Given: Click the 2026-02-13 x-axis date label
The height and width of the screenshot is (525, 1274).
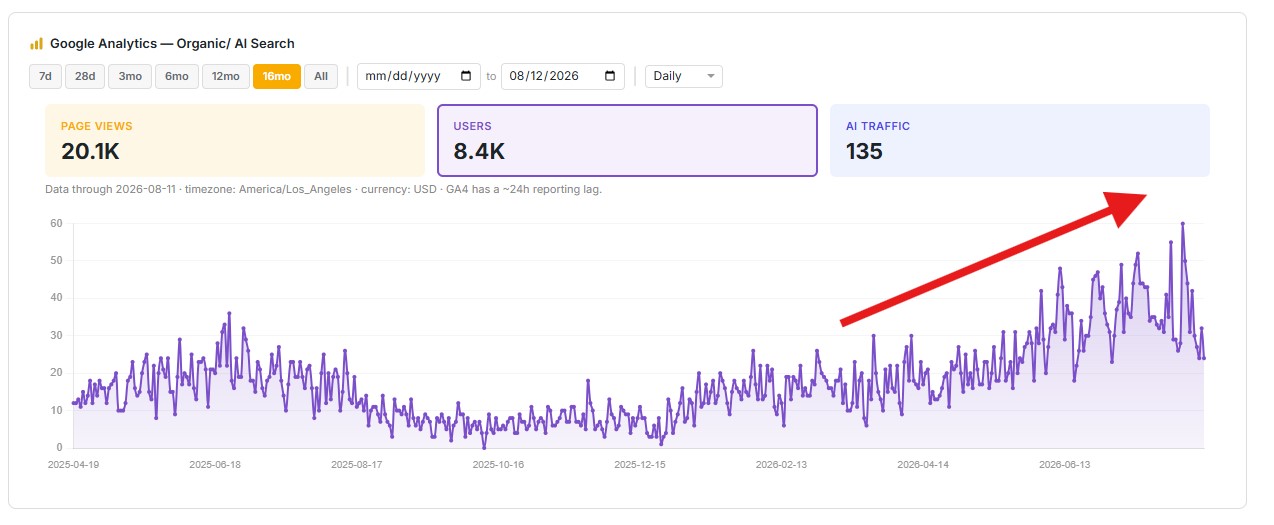Looking at the screenshot, I should pos(782,465).
